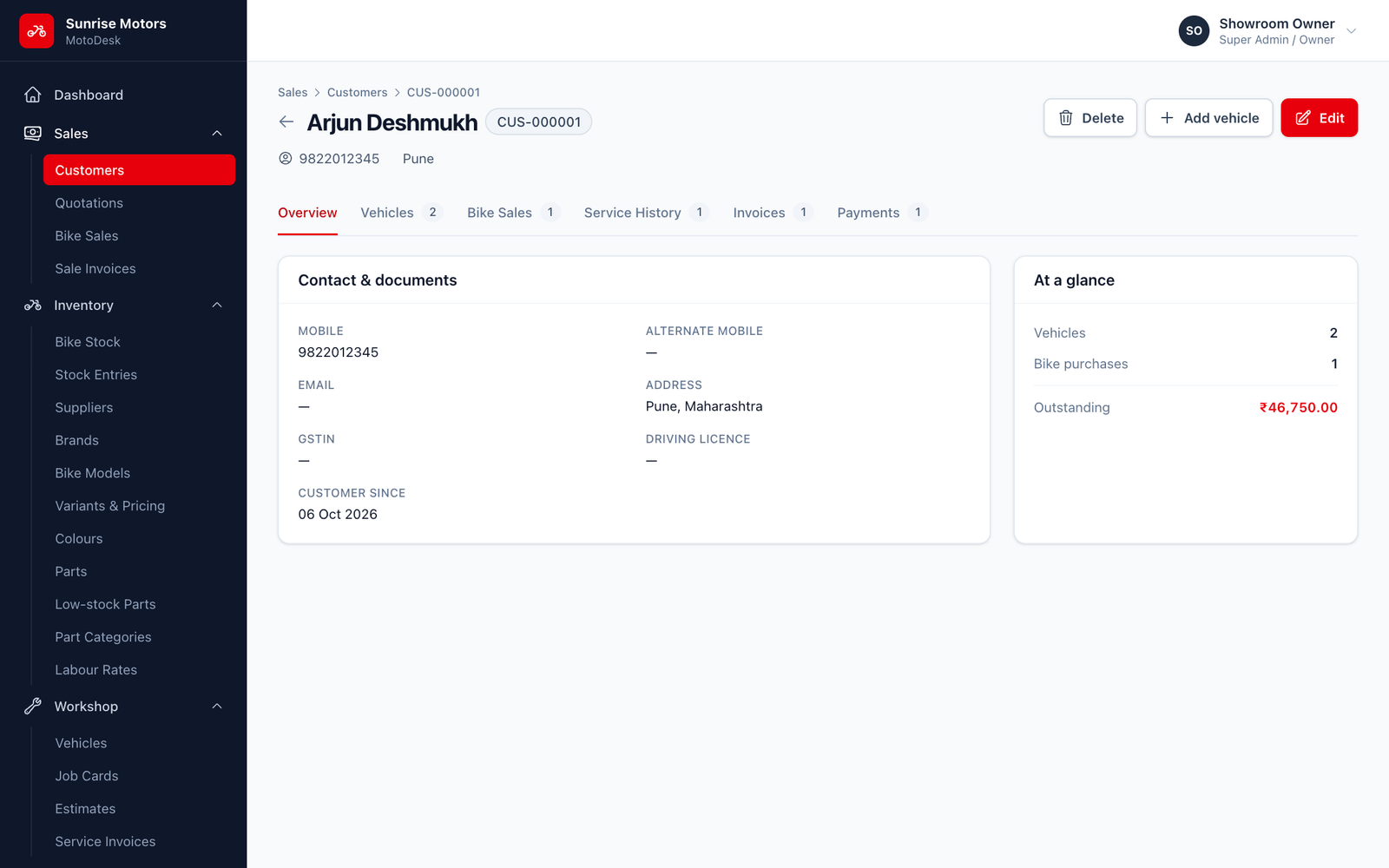Go back using the left arrow icon

[286, 122]
